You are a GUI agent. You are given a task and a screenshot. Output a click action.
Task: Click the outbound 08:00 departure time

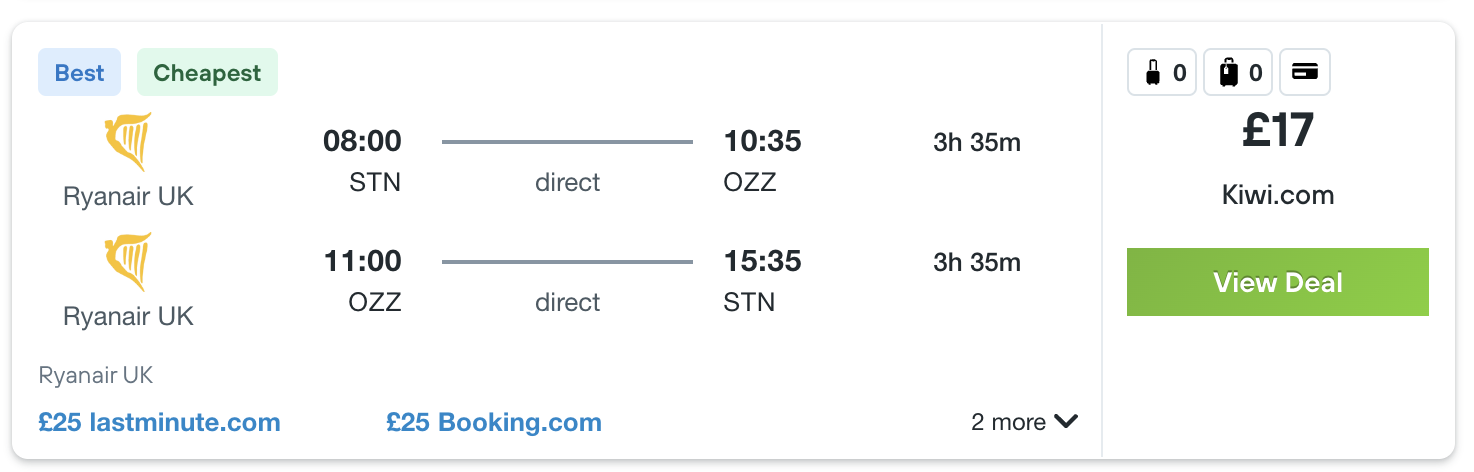tap(362, 142)
